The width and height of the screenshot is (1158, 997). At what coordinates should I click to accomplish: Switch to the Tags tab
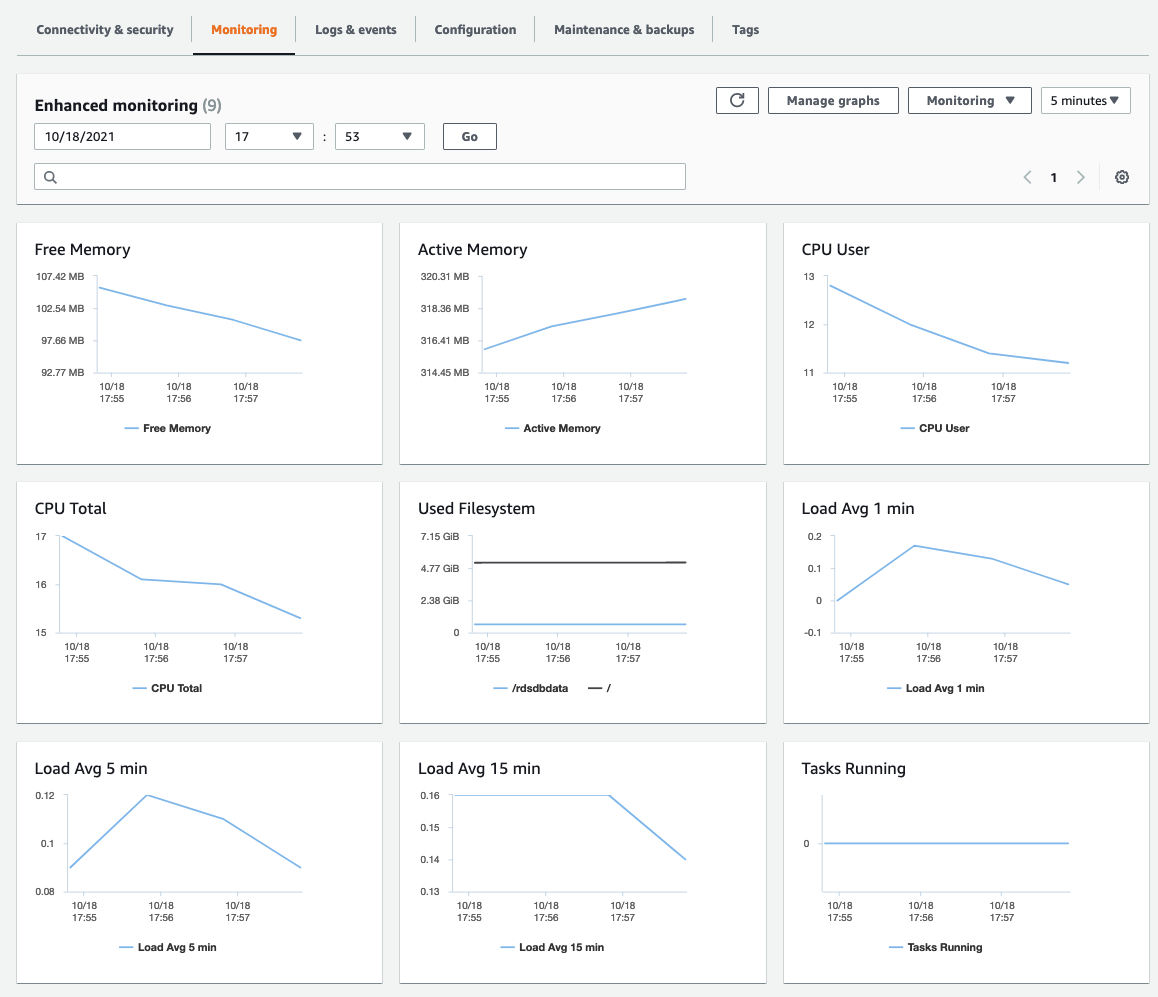(745, 29)
